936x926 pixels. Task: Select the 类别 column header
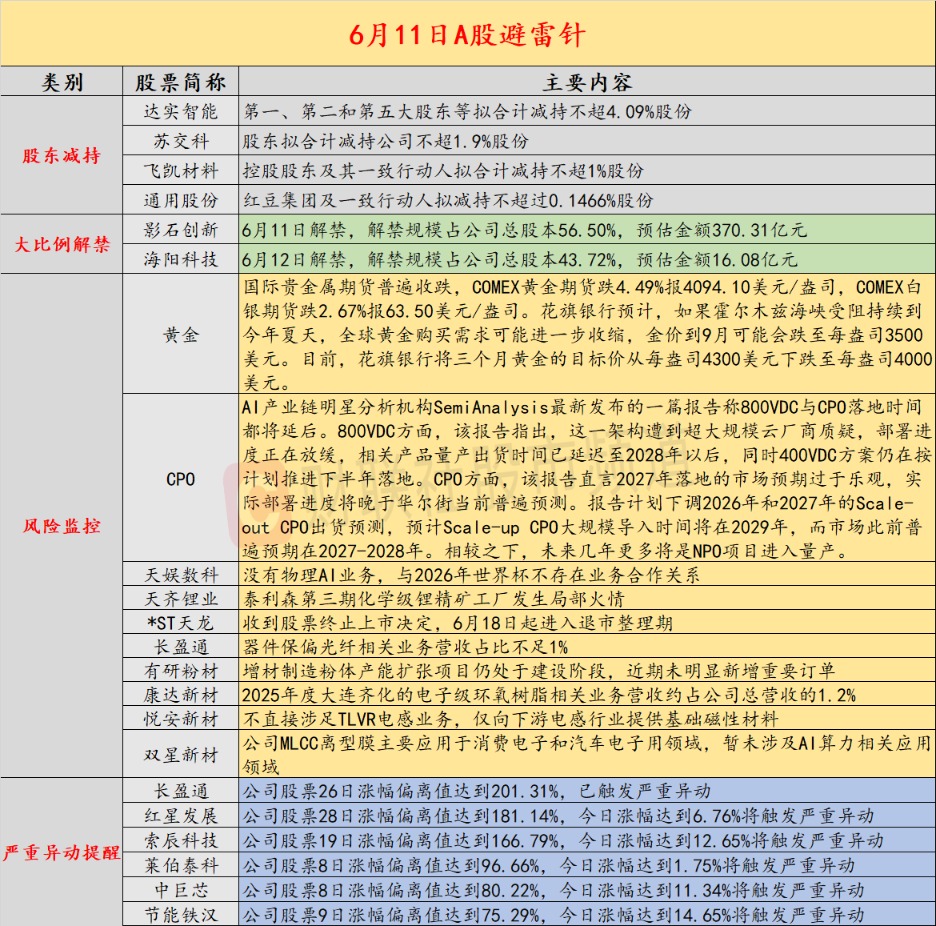tap(61, 82)
